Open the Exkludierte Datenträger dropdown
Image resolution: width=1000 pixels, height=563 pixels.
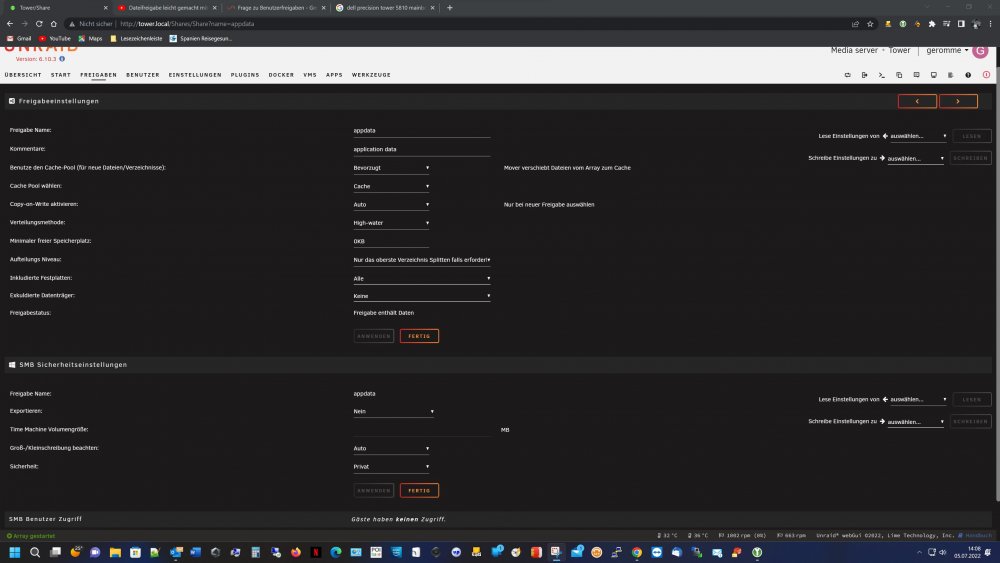click(422, 296)
